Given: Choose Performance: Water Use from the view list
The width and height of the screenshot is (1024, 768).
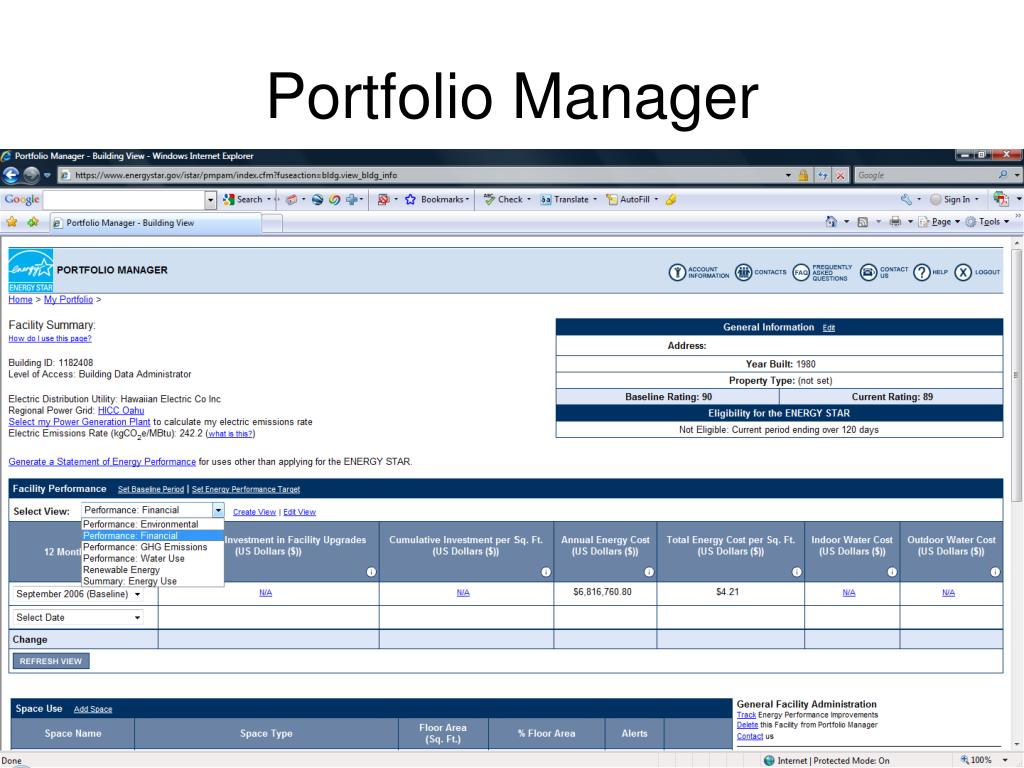Looking at the screenshot, I should click(153, 558).
